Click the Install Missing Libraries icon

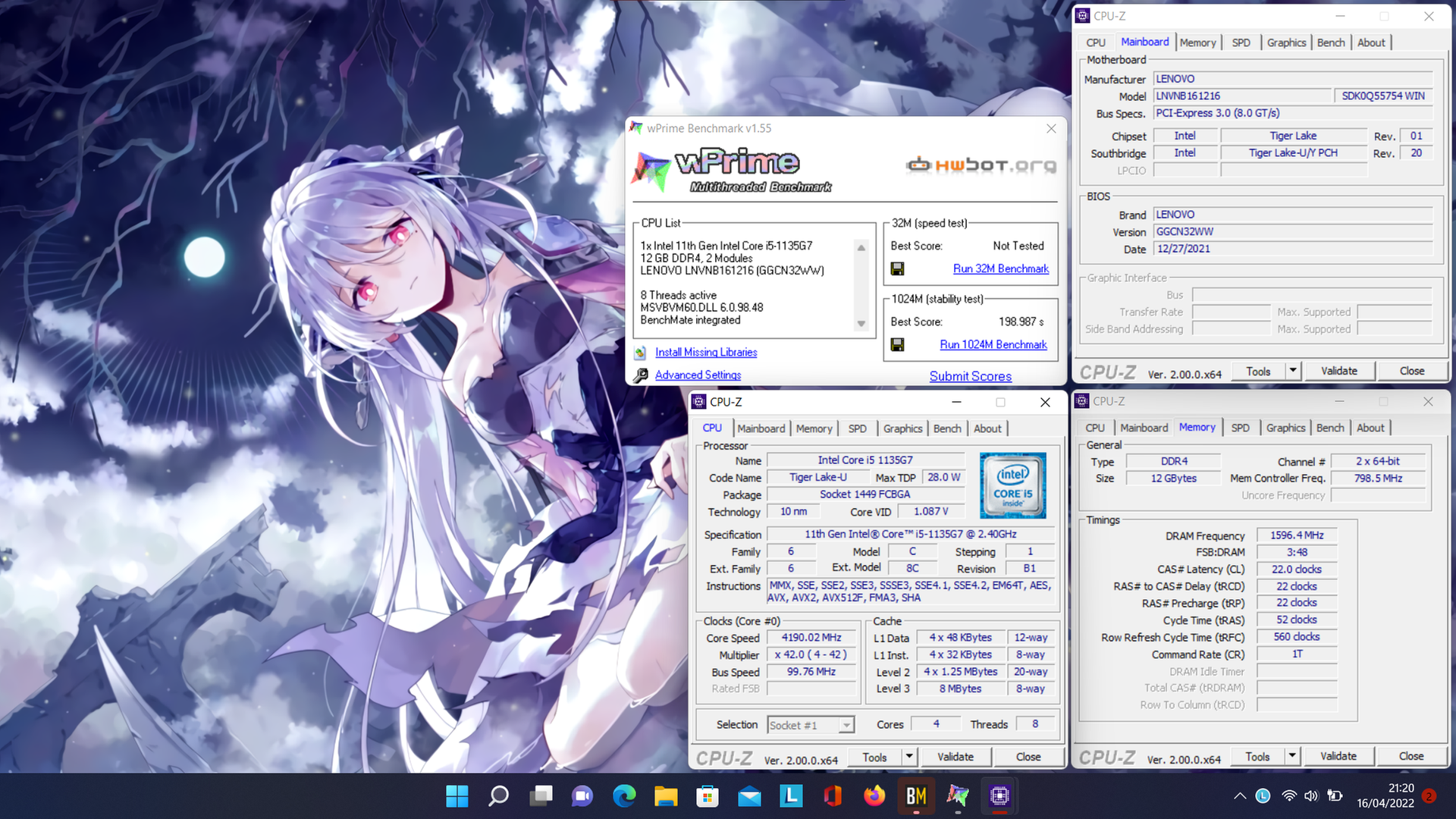(x=640, y=352)
